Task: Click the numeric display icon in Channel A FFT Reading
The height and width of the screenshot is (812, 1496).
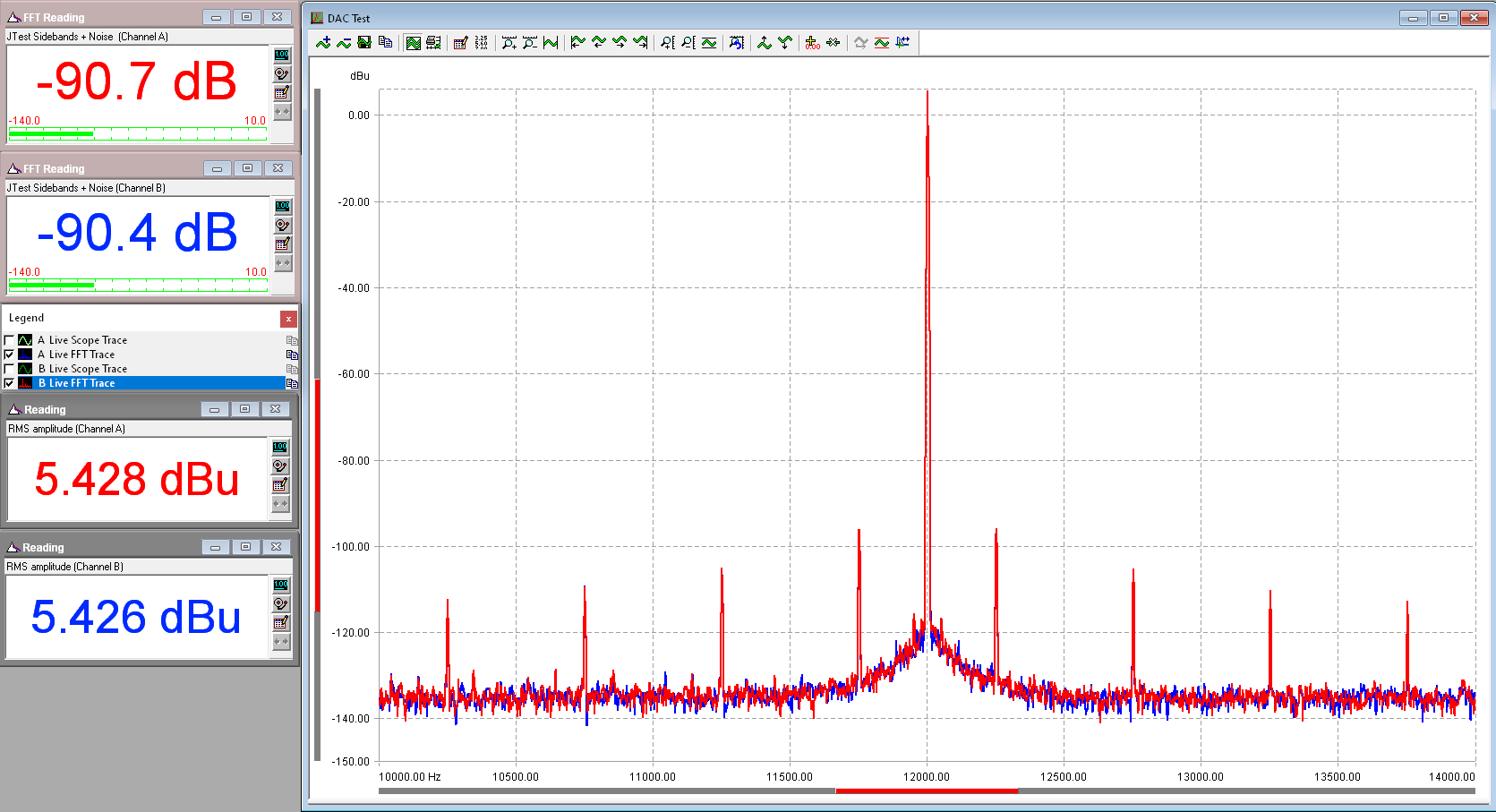Action: (x=282, y=55)
